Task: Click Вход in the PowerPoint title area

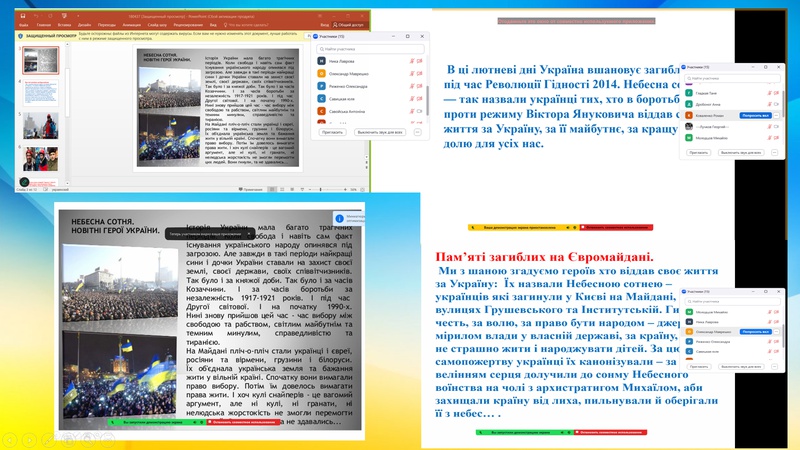Action: [x=324, y=25]
